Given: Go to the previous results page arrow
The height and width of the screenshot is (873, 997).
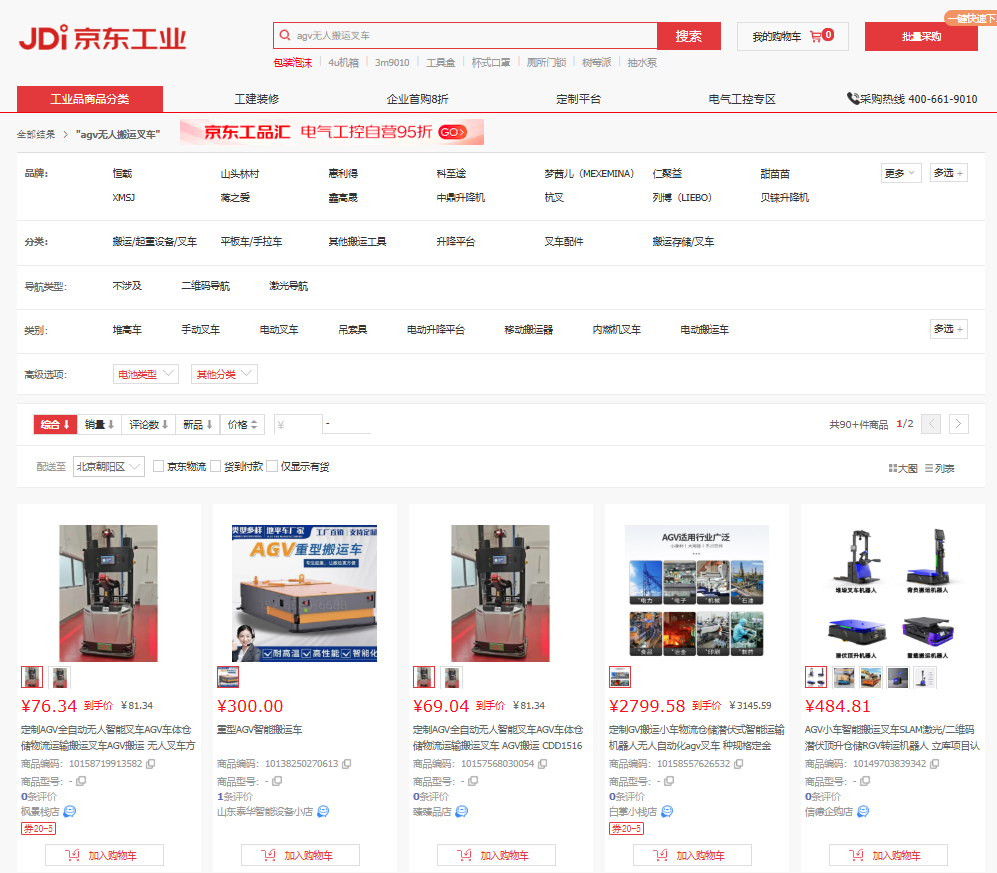Looking at the screenshot, I should [931, 424].
